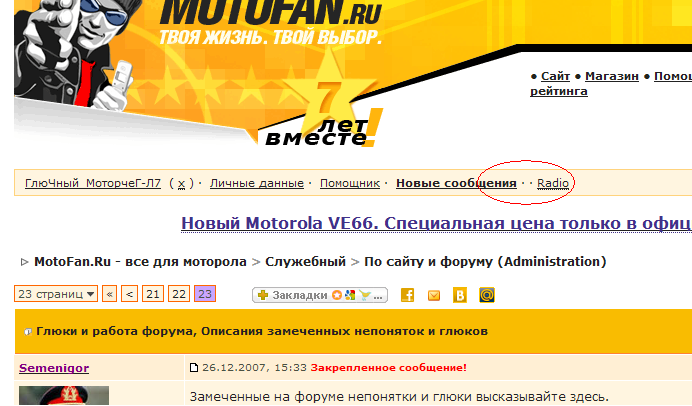This screenshot has height=406, width=692.
Task: Open the рейтинга link in the header
Action: click(x=559, y=91)
